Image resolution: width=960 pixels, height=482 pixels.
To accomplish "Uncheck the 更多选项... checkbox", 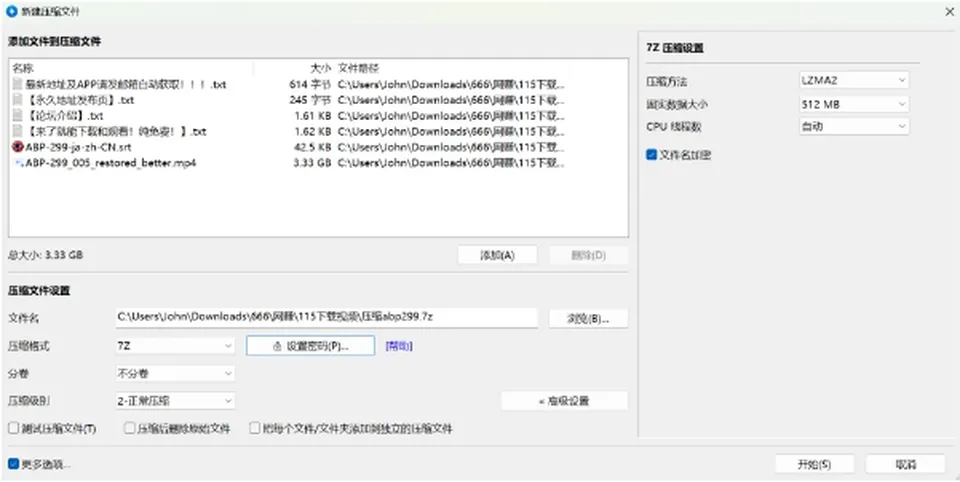I will point(13,464).
